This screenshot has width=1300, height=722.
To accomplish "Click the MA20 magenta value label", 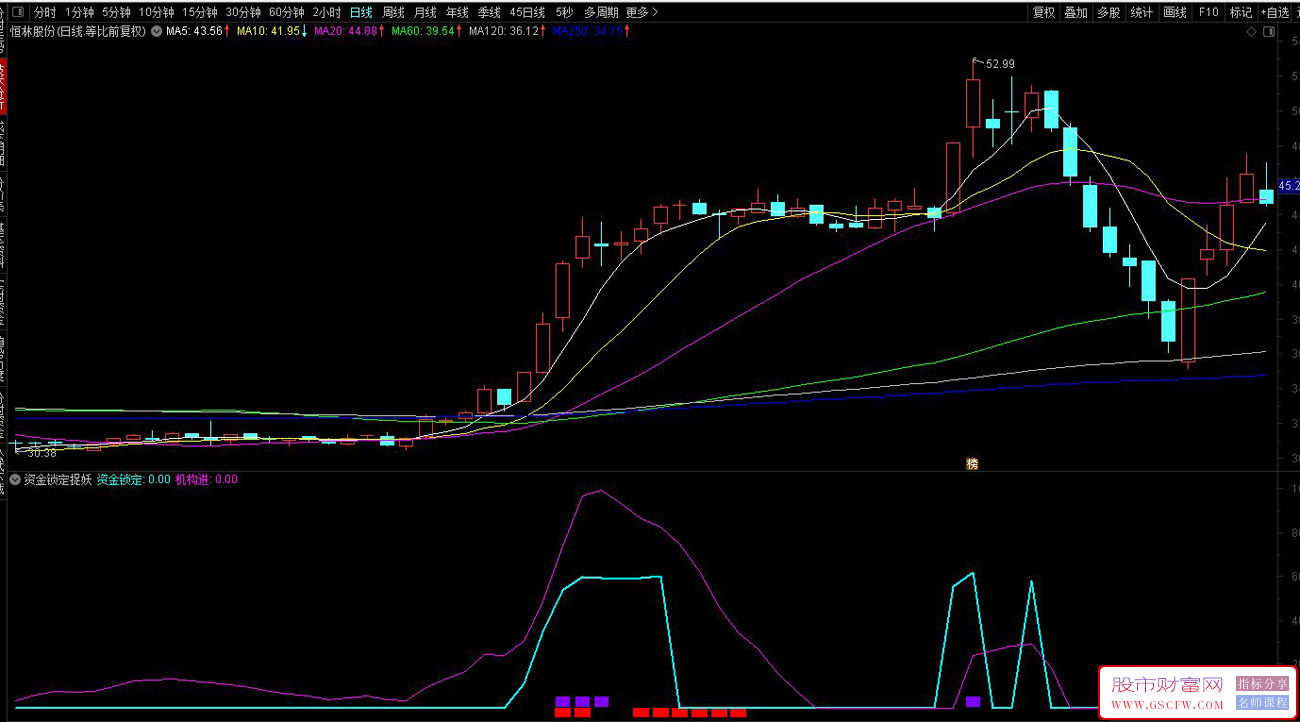I will [347, 32].
